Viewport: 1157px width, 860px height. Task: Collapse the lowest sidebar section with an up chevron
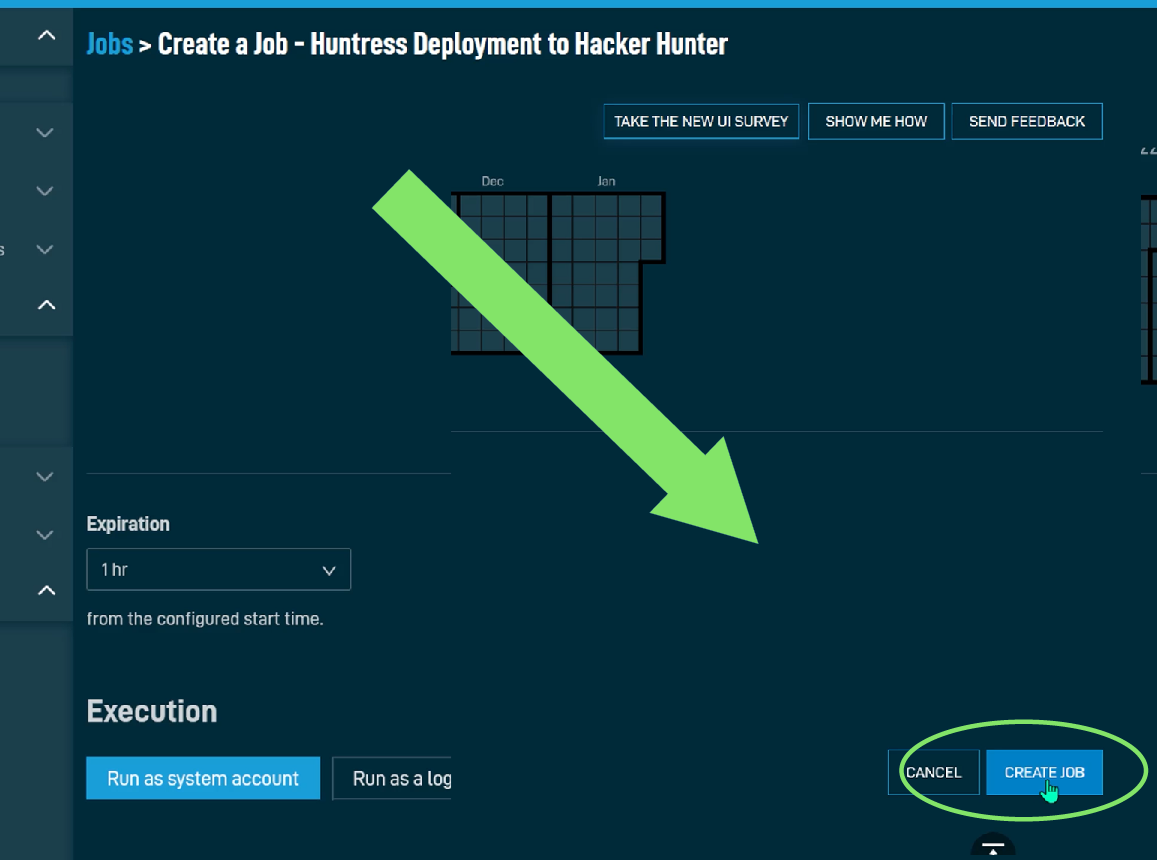tap(46, 590)
